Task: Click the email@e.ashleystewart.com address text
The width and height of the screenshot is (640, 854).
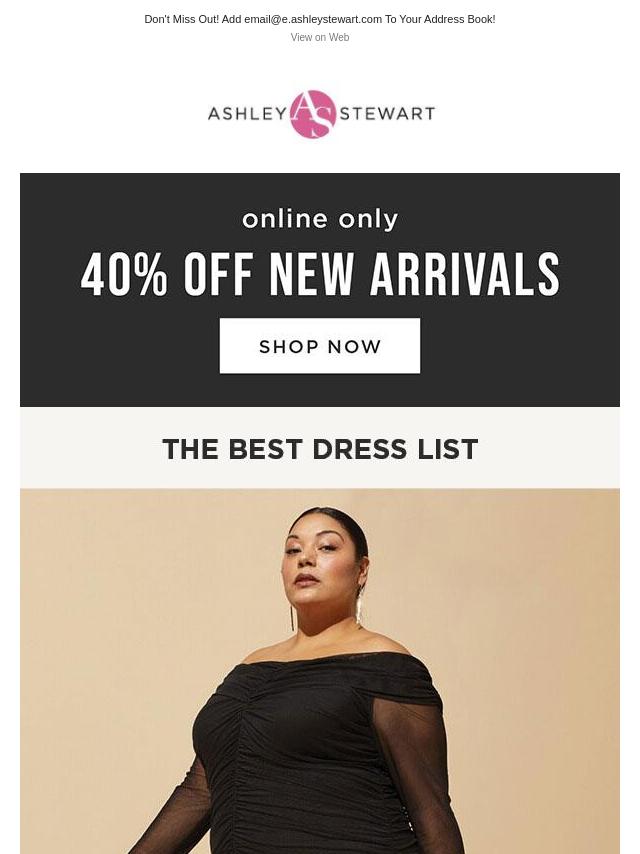Action: [x=313, y=19]
